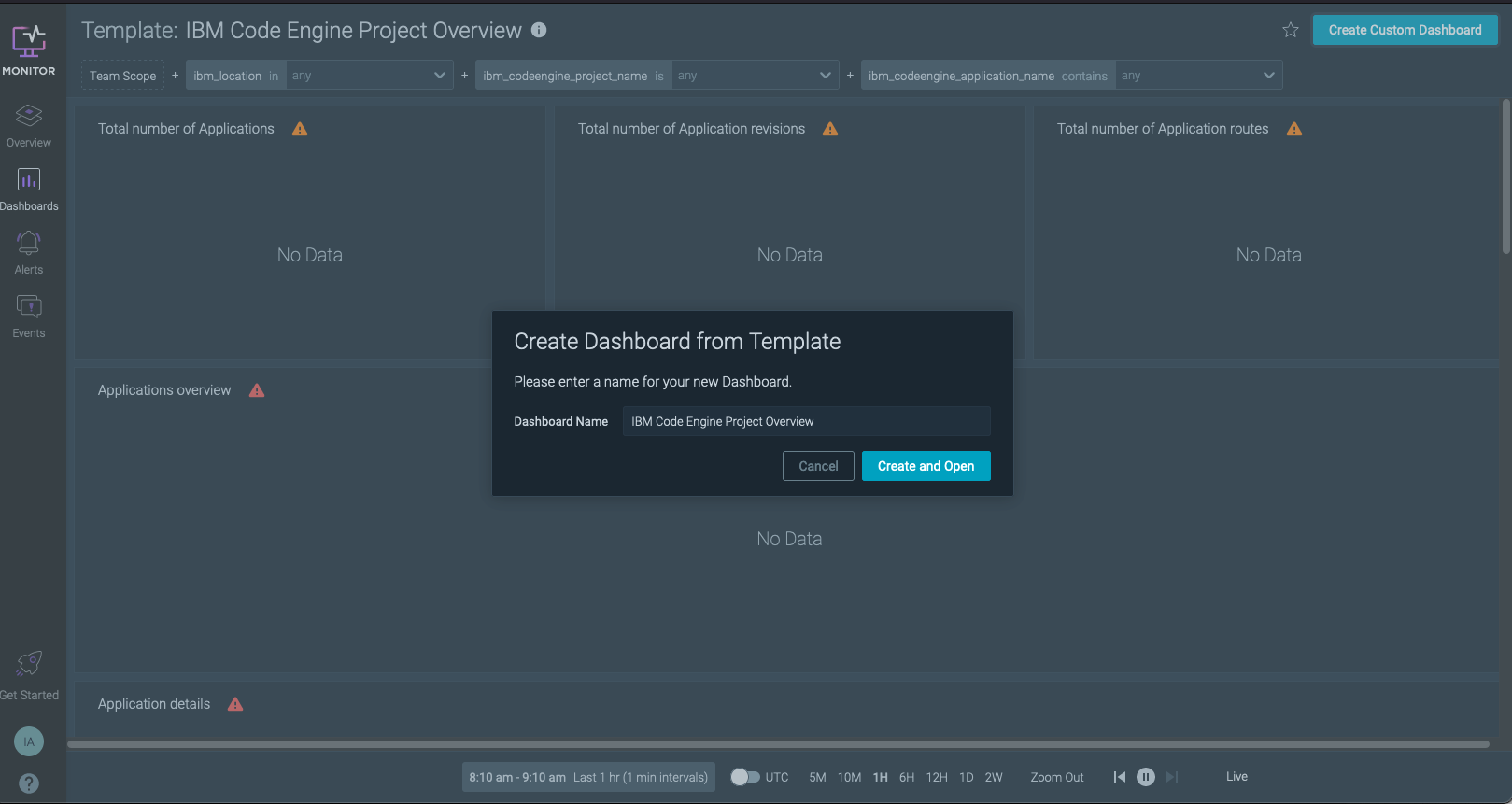The height and width of the screenshot is (804, 1512).
Task: Click warning icon on Application routes panel
Action: click(x=1294, y=129)
